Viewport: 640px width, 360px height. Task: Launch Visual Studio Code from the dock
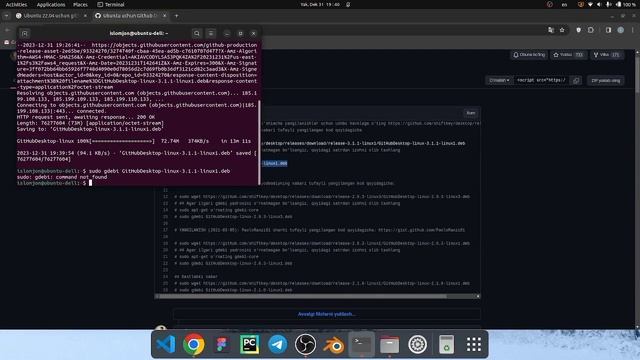166,344
